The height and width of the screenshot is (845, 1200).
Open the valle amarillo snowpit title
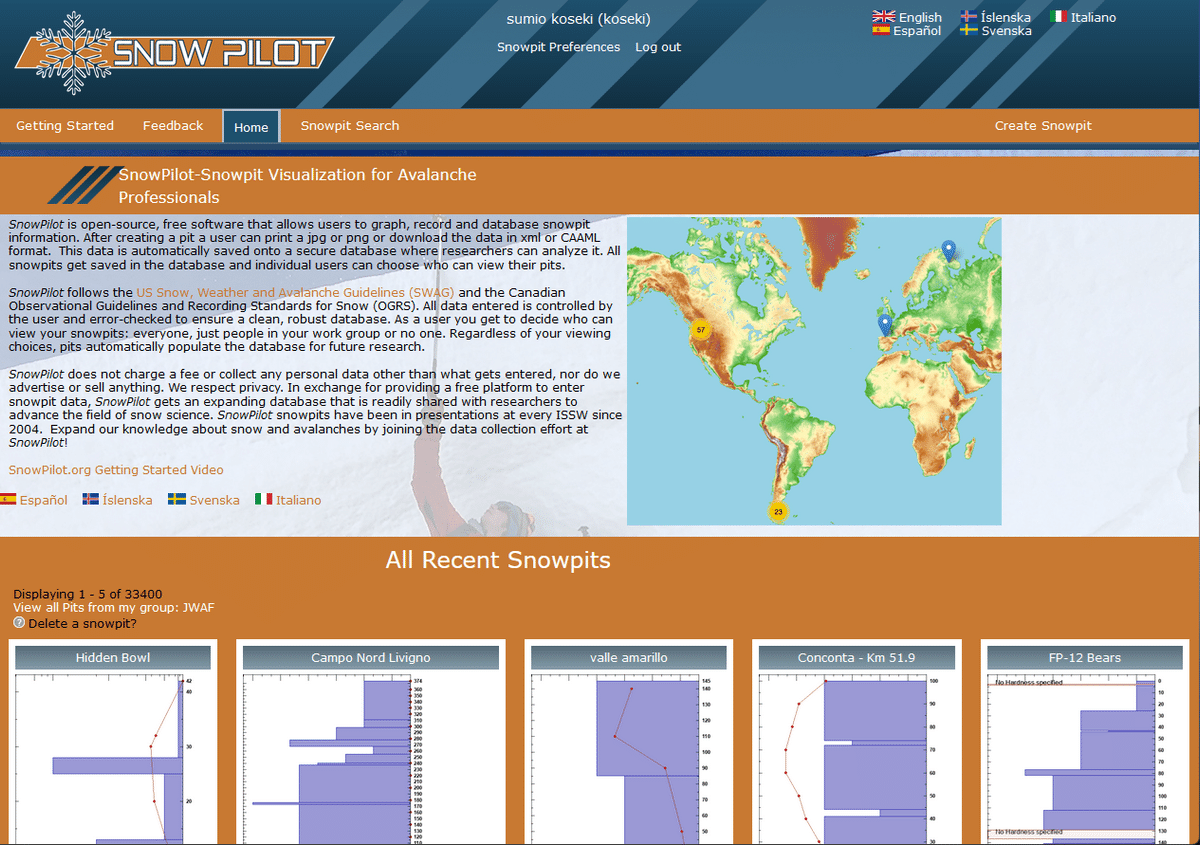[629, 657]
